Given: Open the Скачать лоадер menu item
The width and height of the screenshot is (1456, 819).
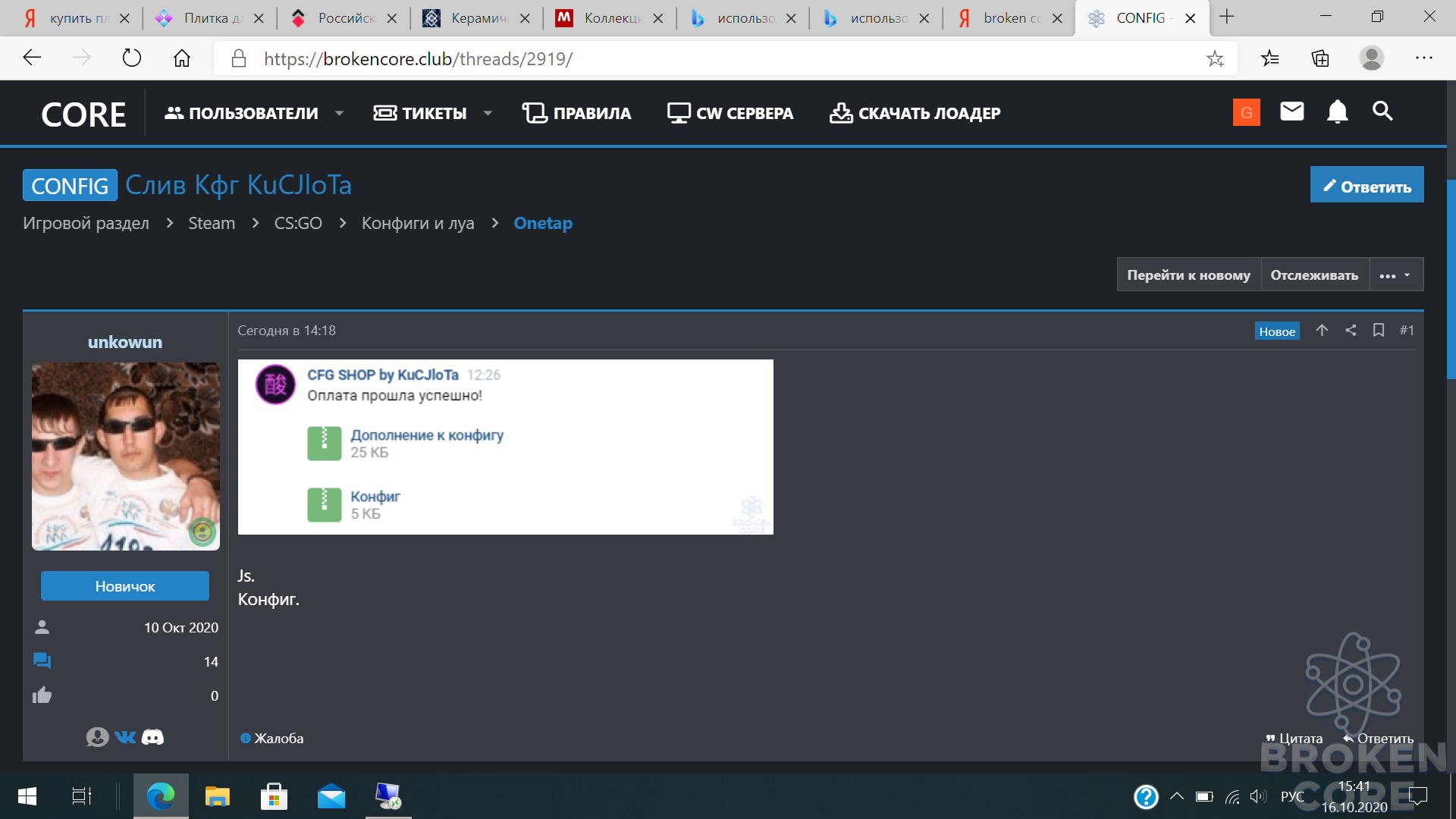Looking at the screenshot, I should coord(915,113).
